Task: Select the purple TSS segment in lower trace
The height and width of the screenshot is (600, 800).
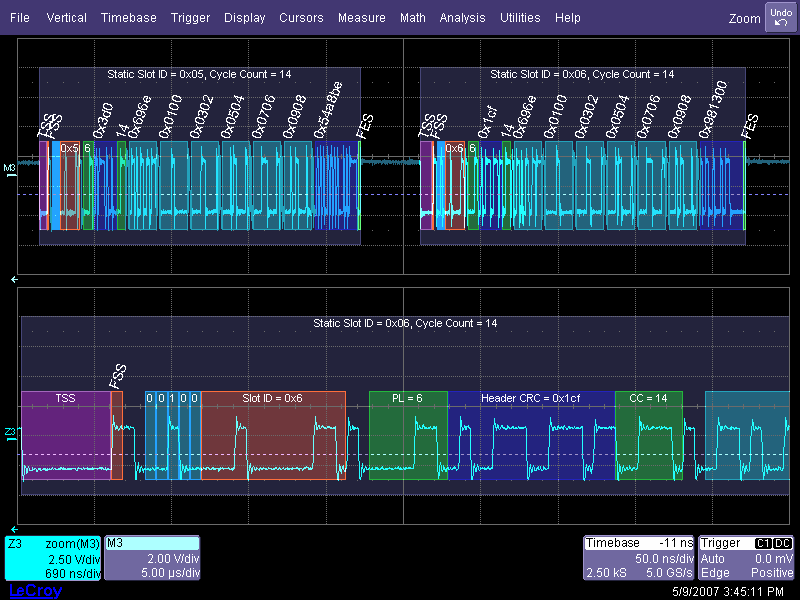Action: 65,435
